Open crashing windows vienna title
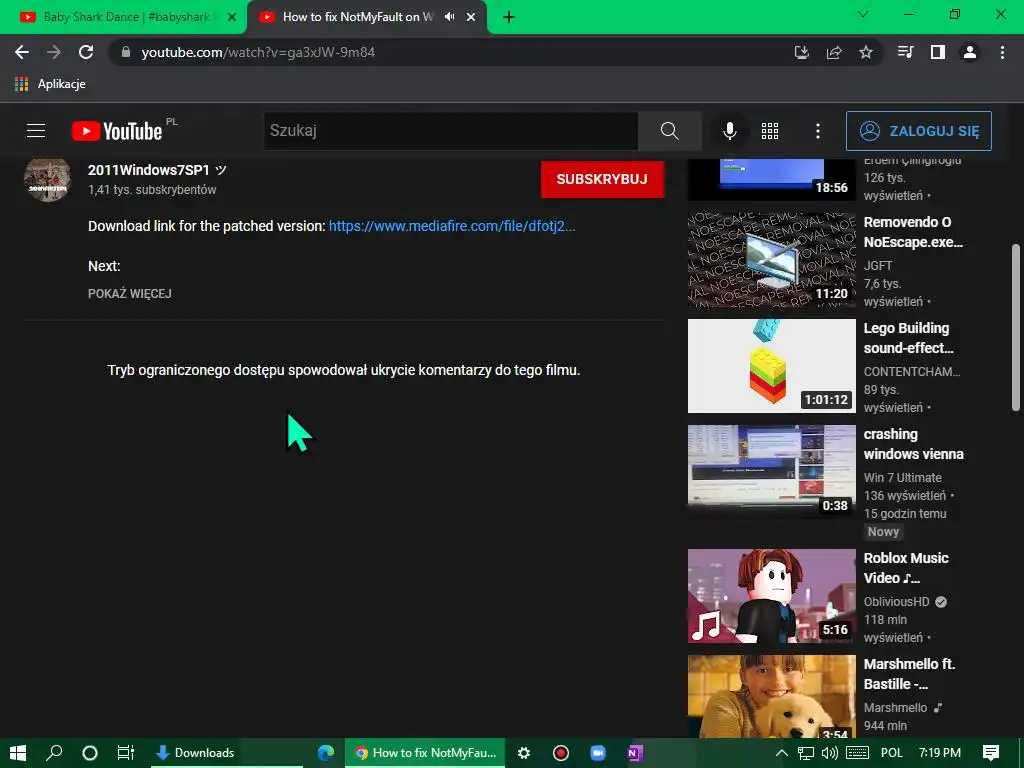The image size is (1024, 768). click(914, 444)
